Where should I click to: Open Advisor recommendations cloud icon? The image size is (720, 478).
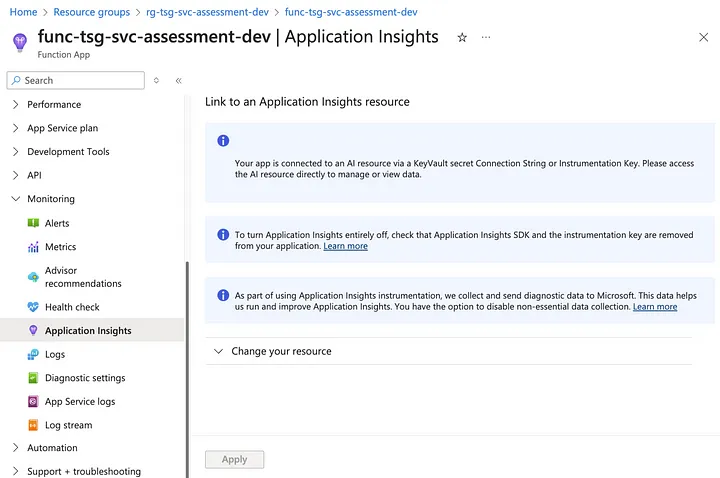point(33,277)
